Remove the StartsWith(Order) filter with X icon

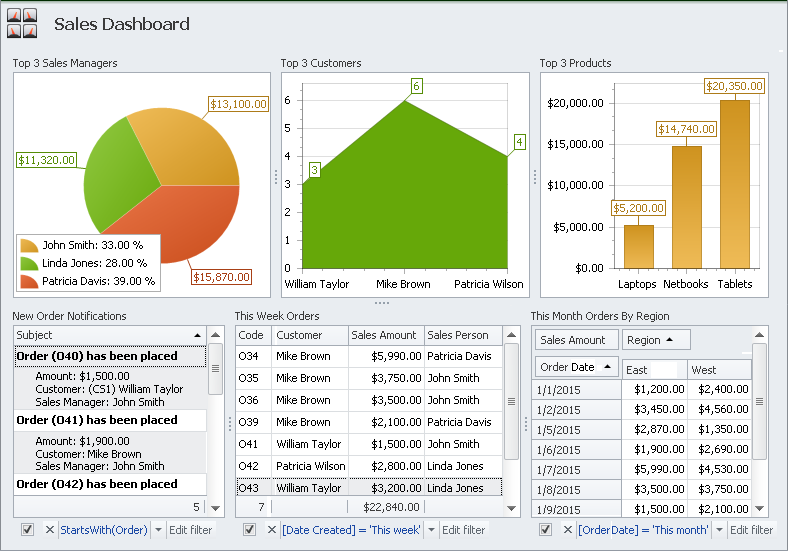coord(49,530)
